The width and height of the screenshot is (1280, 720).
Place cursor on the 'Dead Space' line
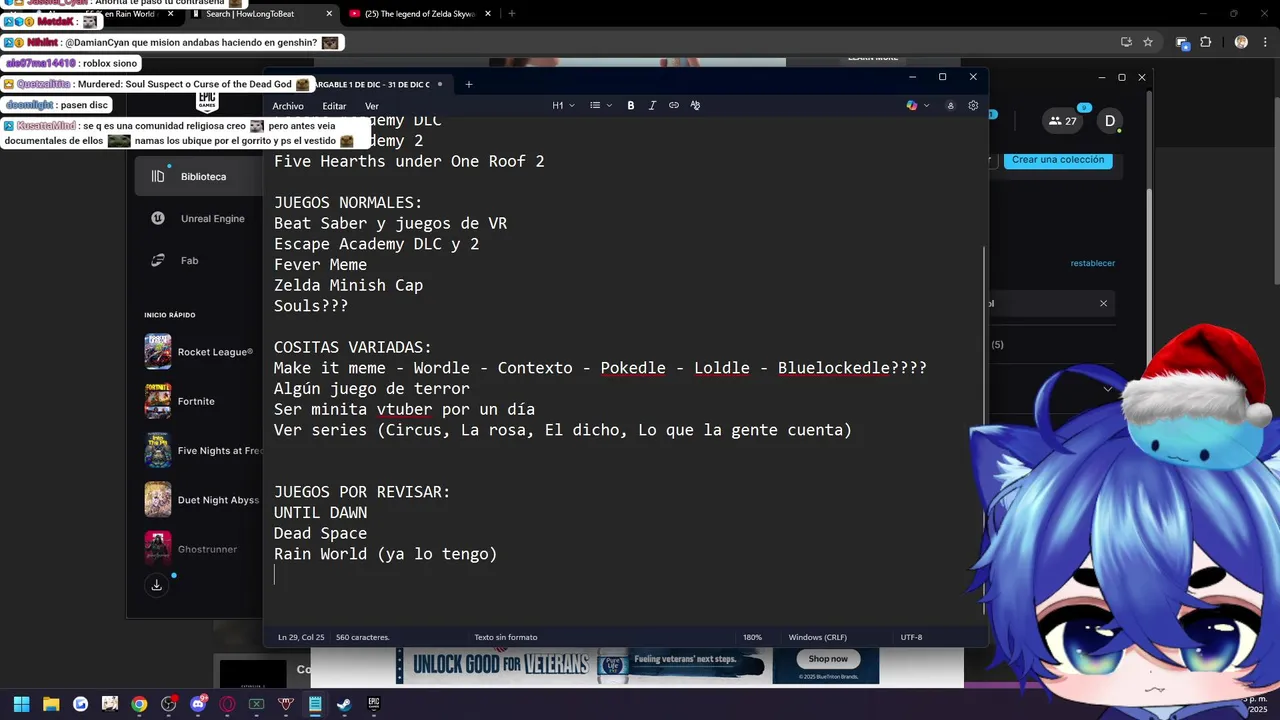[320, 533]
